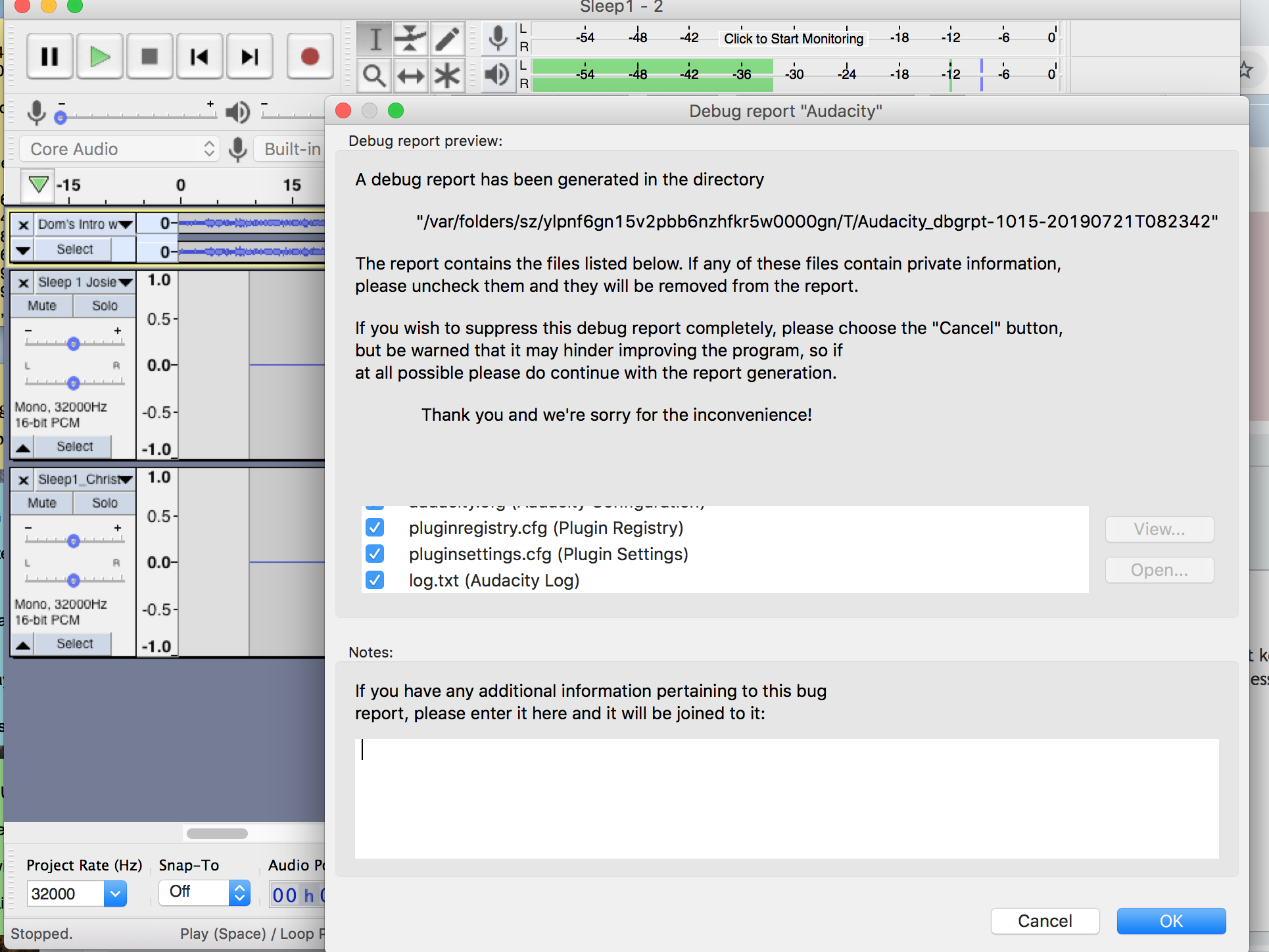Open the Sleep1_Chris track name menu
The width and height of the screenshot is (1269, 952).
click(x=84, y=480)
